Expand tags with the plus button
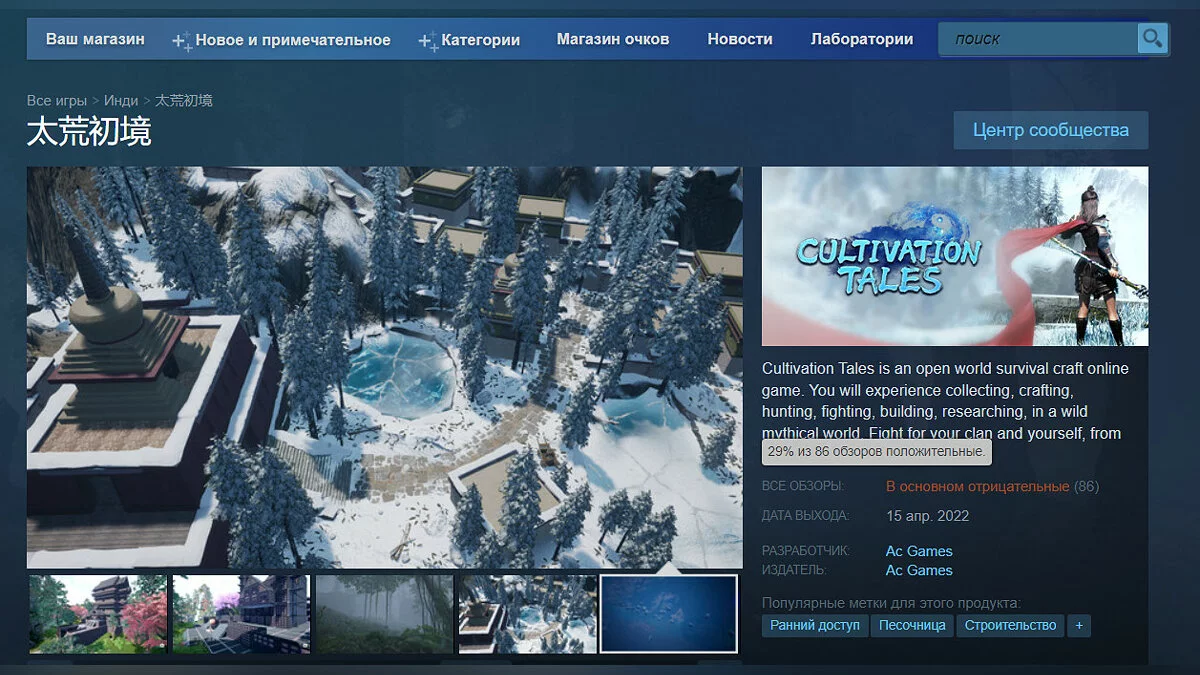Image resolution: width=1200 pixels, height=675 pixels. tap(1078, 625)
